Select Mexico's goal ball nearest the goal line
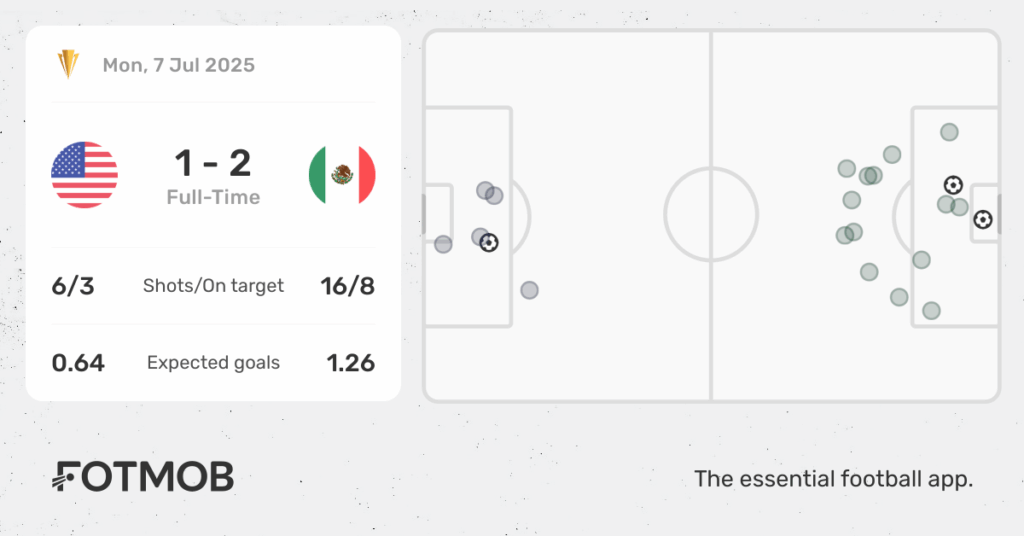Image resolution: width=1024 pixels, height=536 pixels. point(983,219)
